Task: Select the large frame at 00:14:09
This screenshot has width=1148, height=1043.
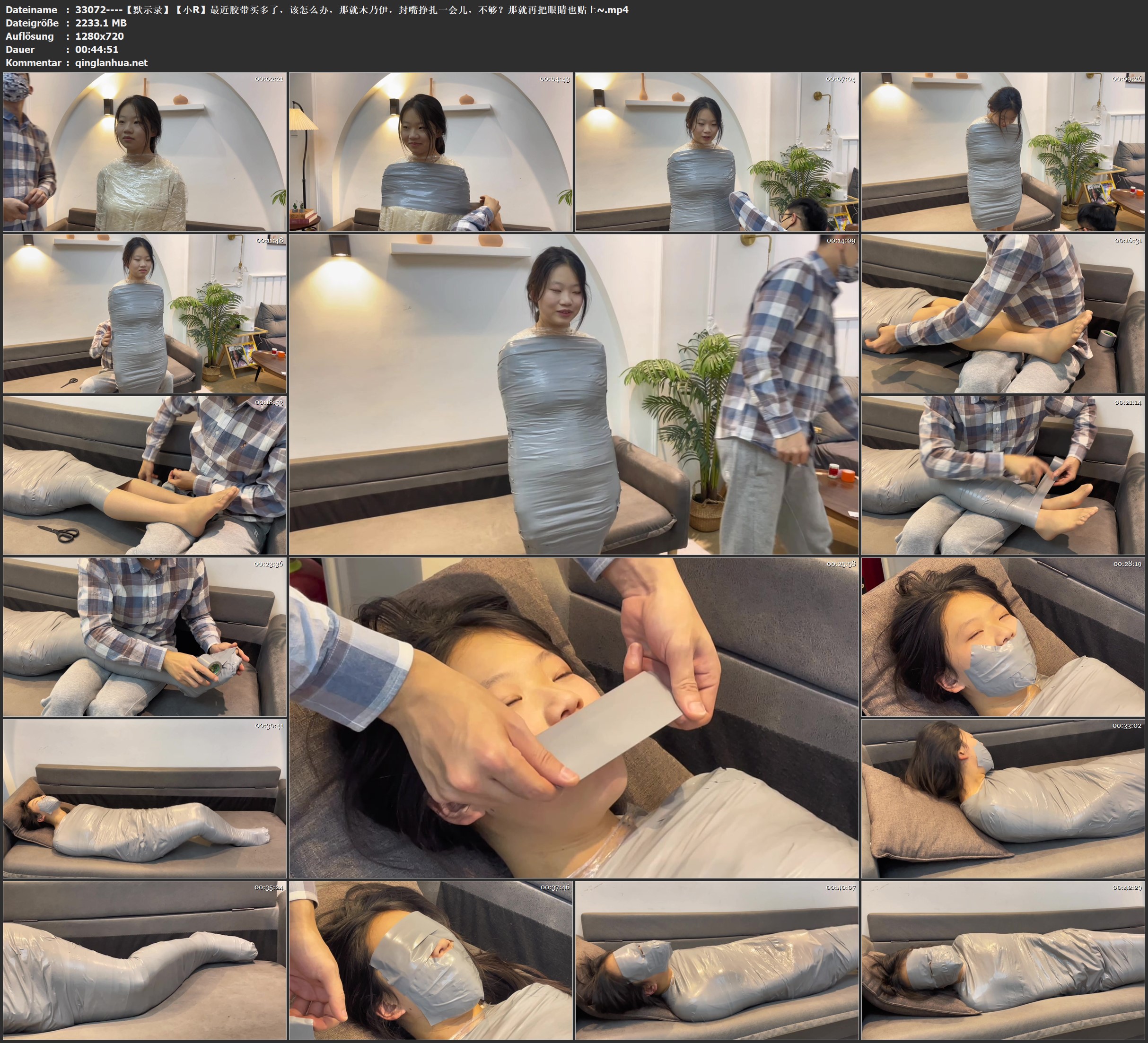Action: [x=573, y=394]
